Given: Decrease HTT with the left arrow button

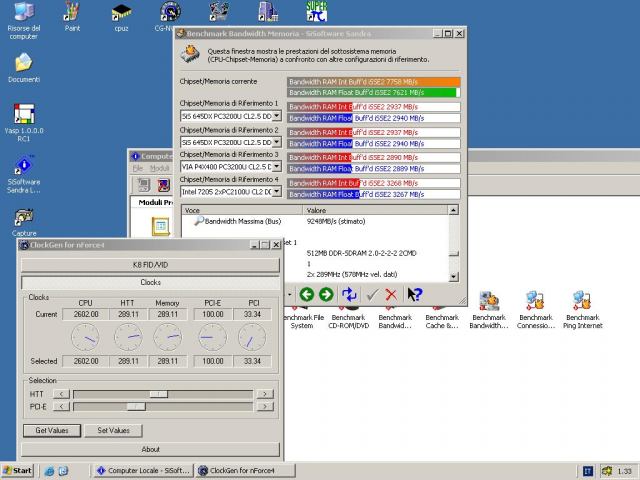Looking at the screenshot, I should point(61,394).
